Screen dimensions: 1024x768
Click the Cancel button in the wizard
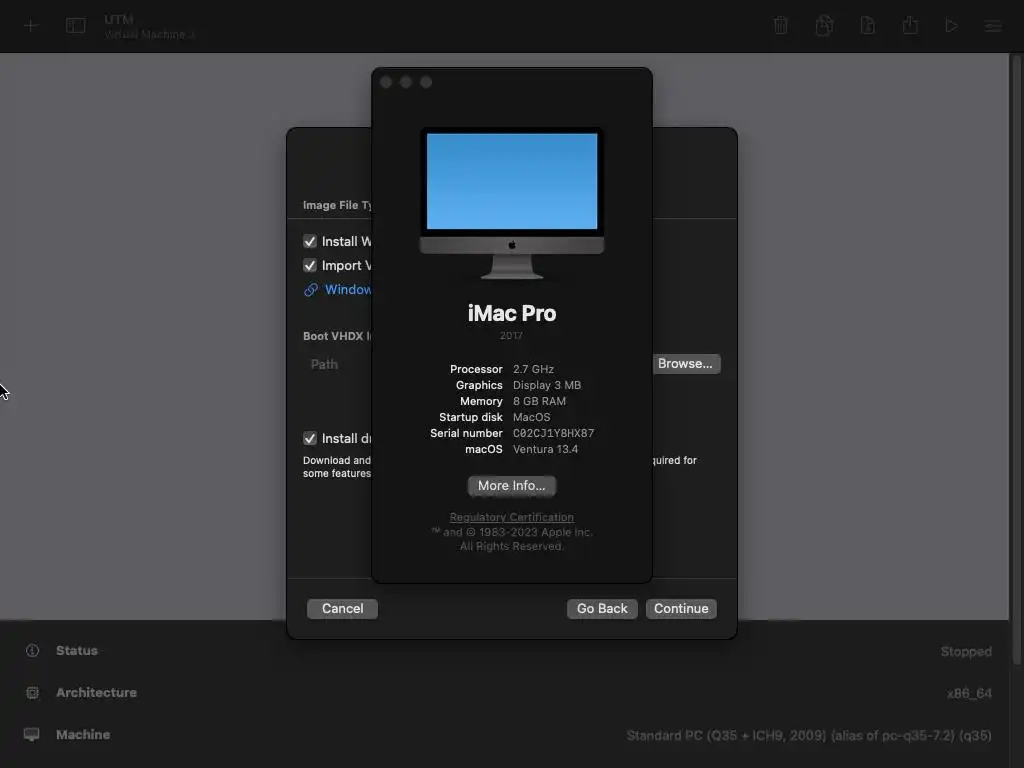342,609
